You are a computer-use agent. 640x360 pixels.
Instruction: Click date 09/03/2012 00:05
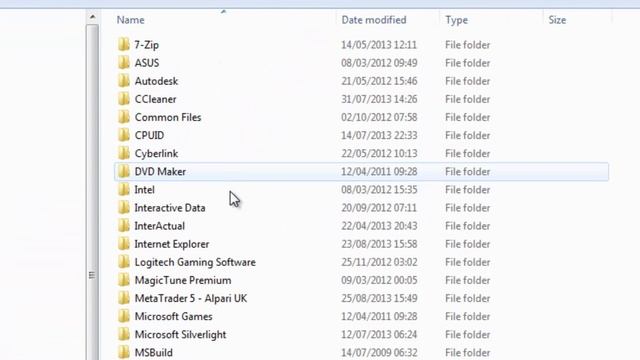(379, 280)
